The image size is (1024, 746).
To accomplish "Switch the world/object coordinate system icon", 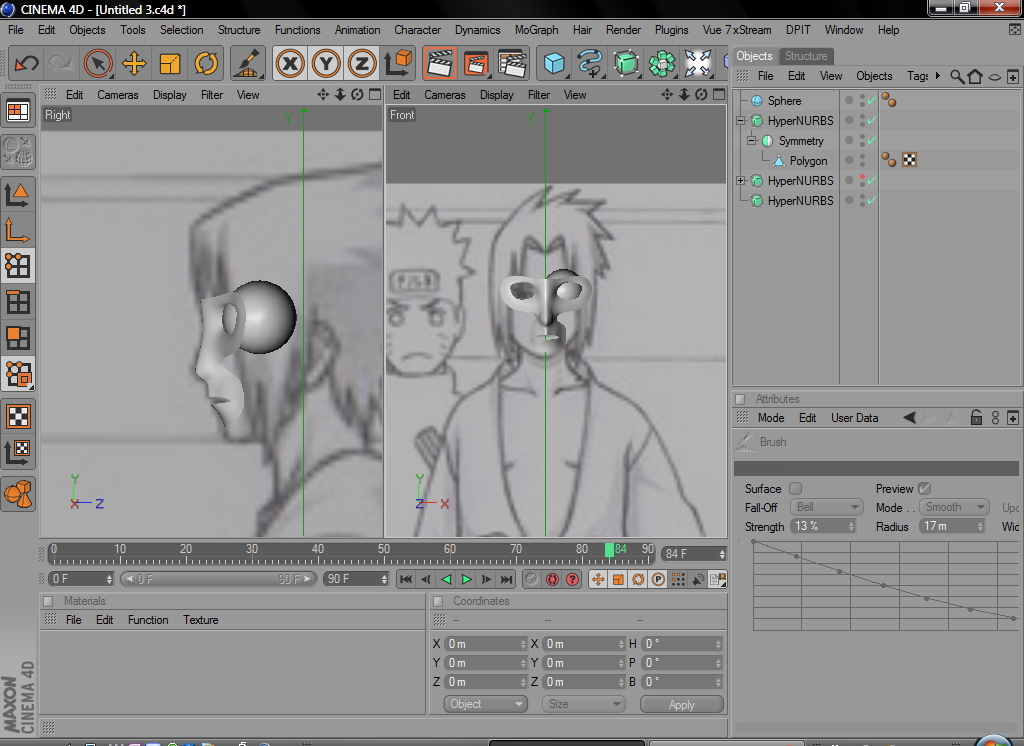I will [x=398, y=63].
